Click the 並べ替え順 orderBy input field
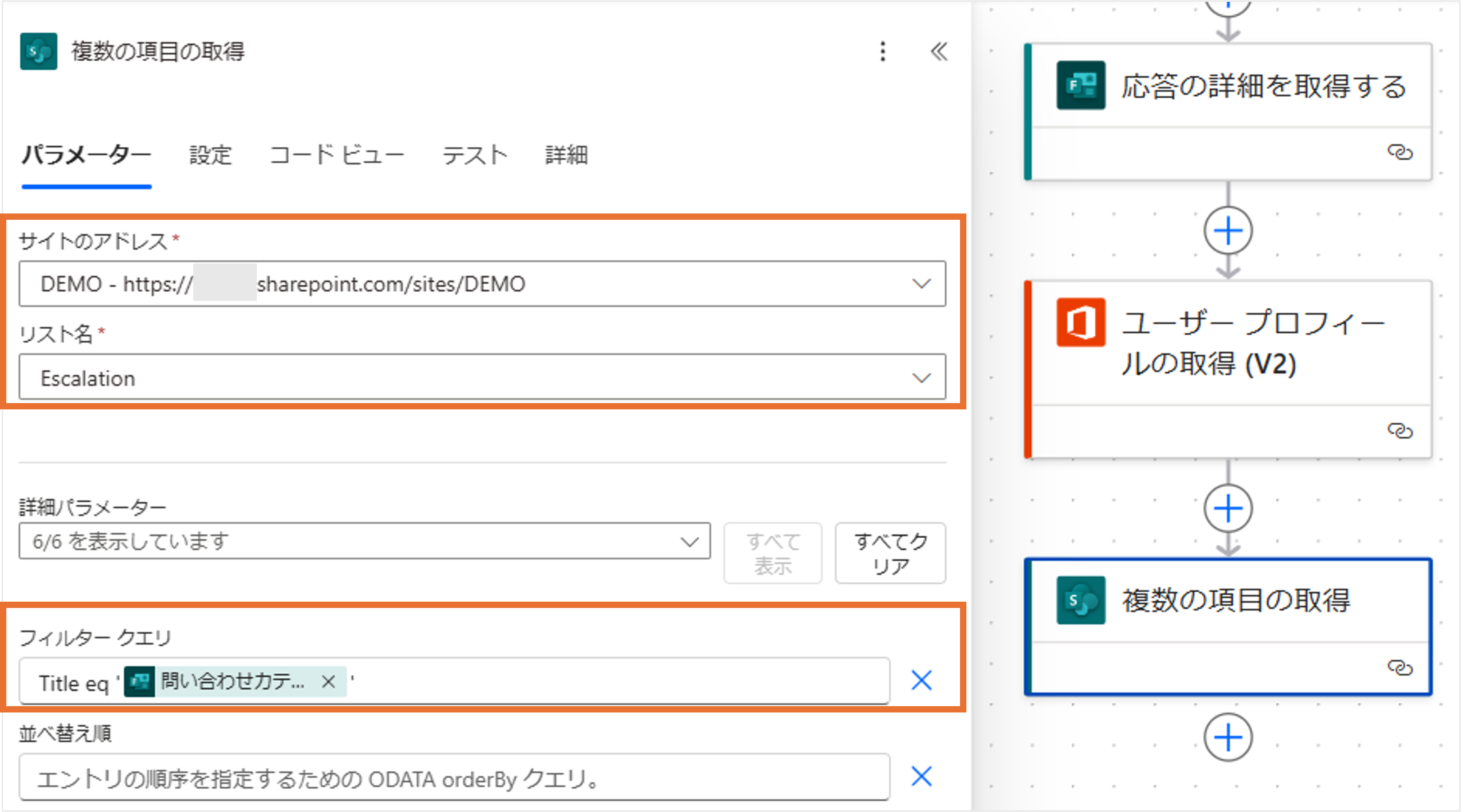 pyautogui.click(x=454, y=778)
